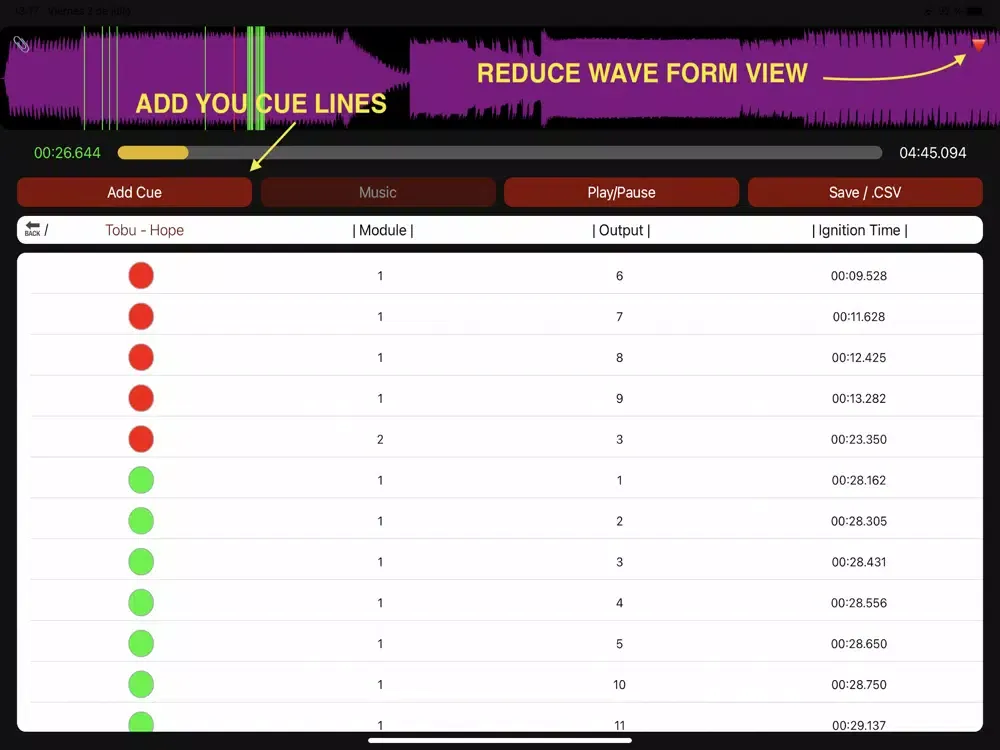1000x750 pixels.
Task: Click output value 10 in 00:28.750 row
Action: (x=619, y=684)
